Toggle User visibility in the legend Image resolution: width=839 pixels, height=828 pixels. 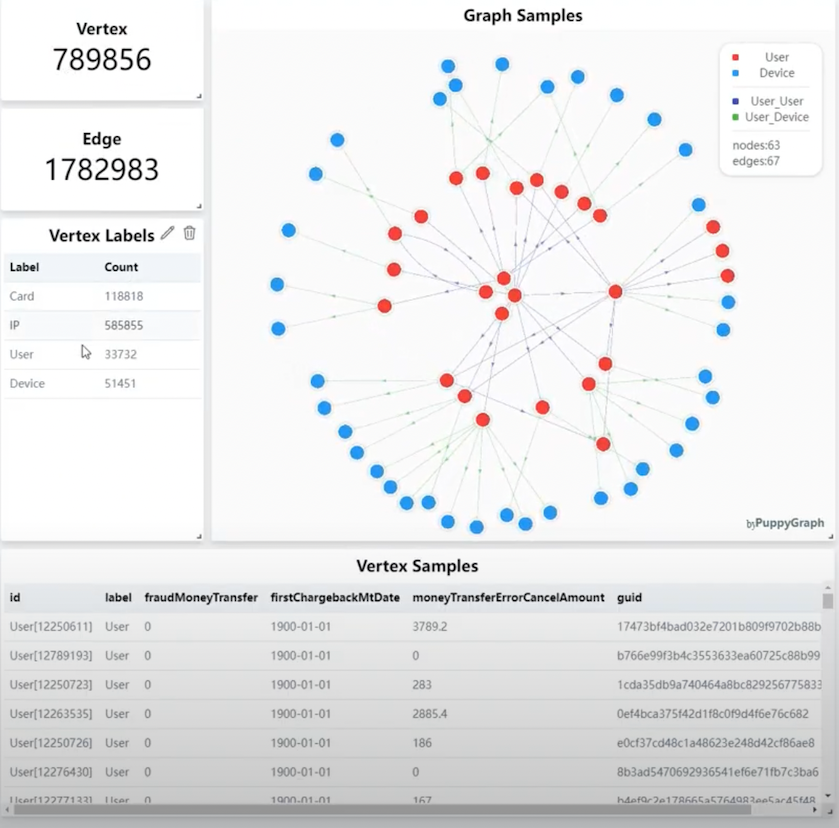point(775,57)
